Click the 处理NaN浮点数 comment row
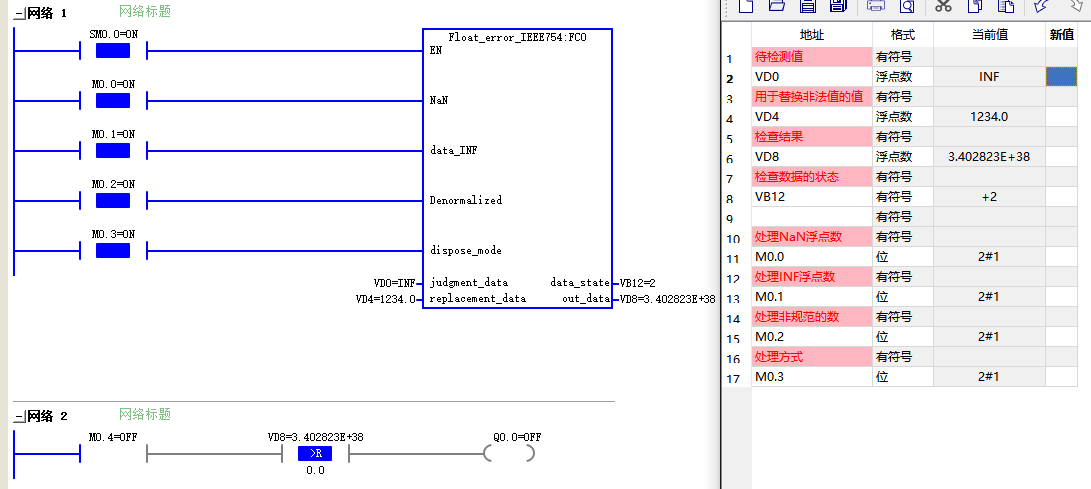The width and height of the screenshot is (1091, 489). [812, 237]
